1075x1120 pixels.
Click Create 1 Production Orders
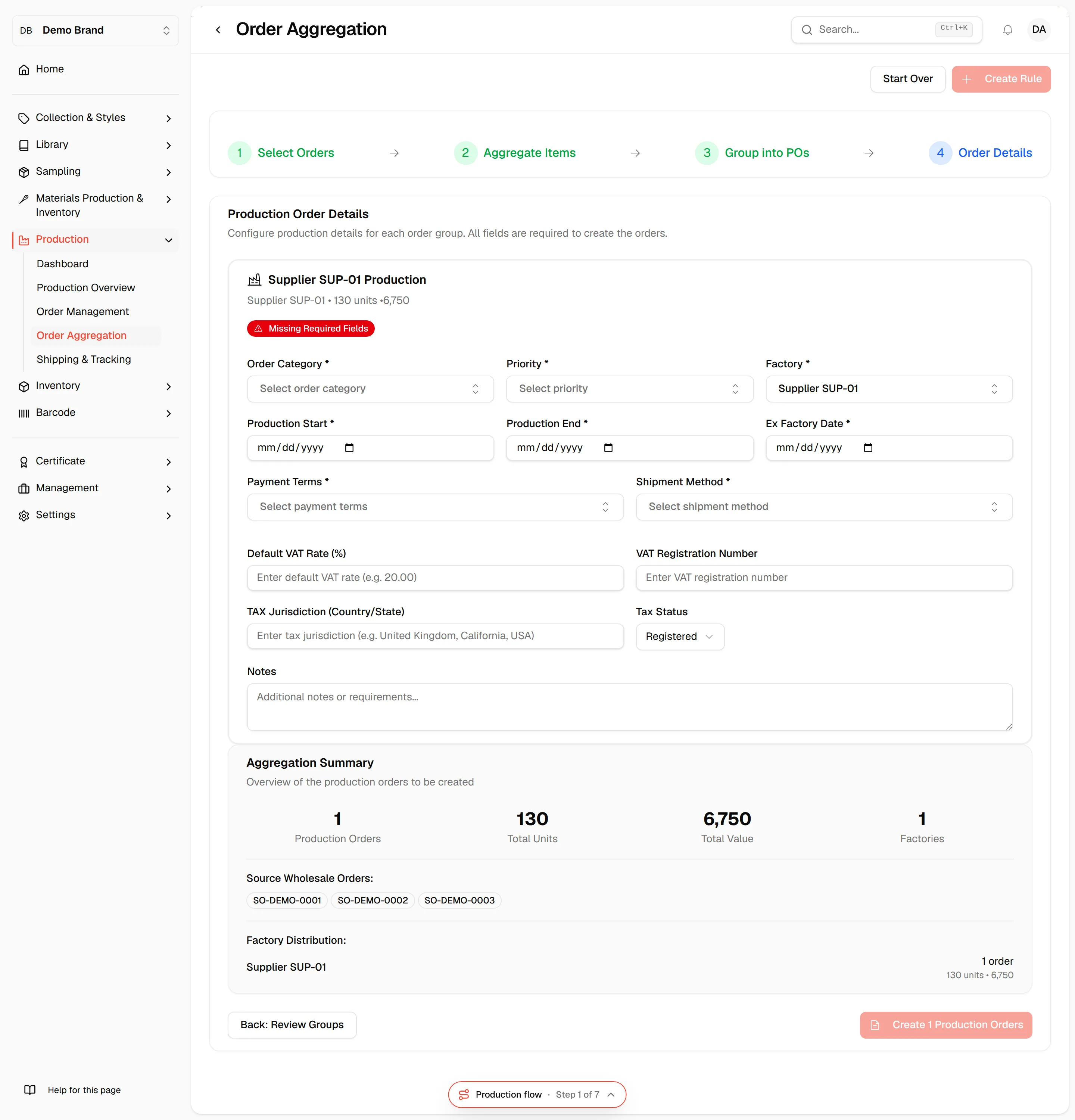[945, 1024]
